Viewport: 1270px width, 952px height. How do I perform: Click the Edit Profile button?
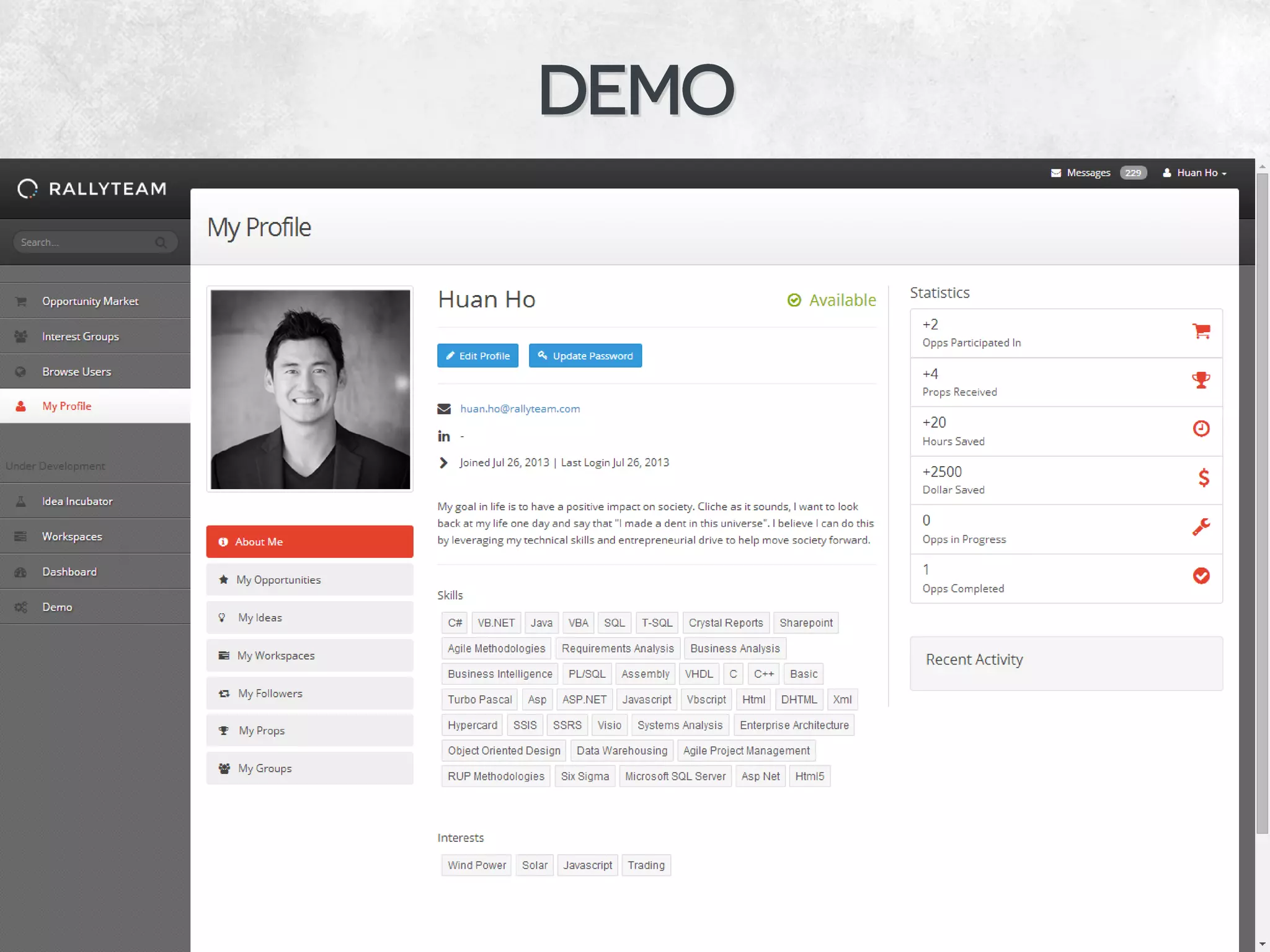click(477, 356)
